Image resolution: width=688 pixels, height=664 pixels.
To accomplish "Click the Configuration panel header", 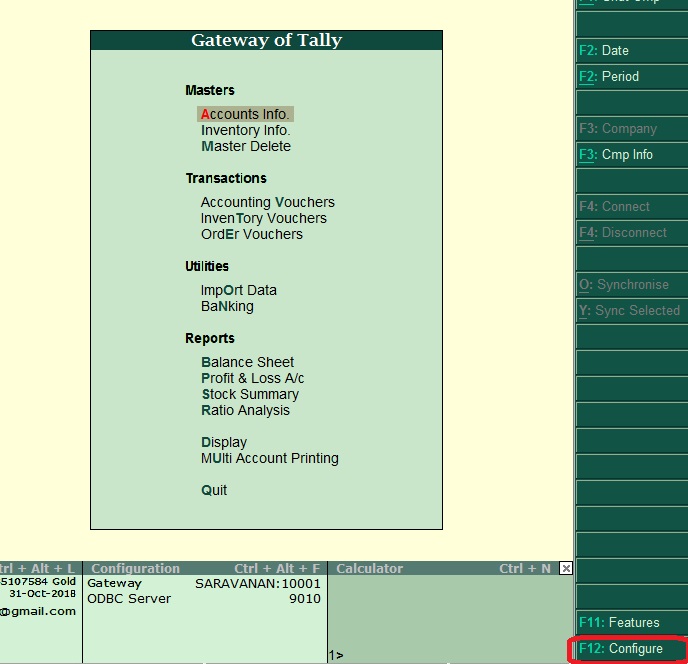I will point(205,568).
